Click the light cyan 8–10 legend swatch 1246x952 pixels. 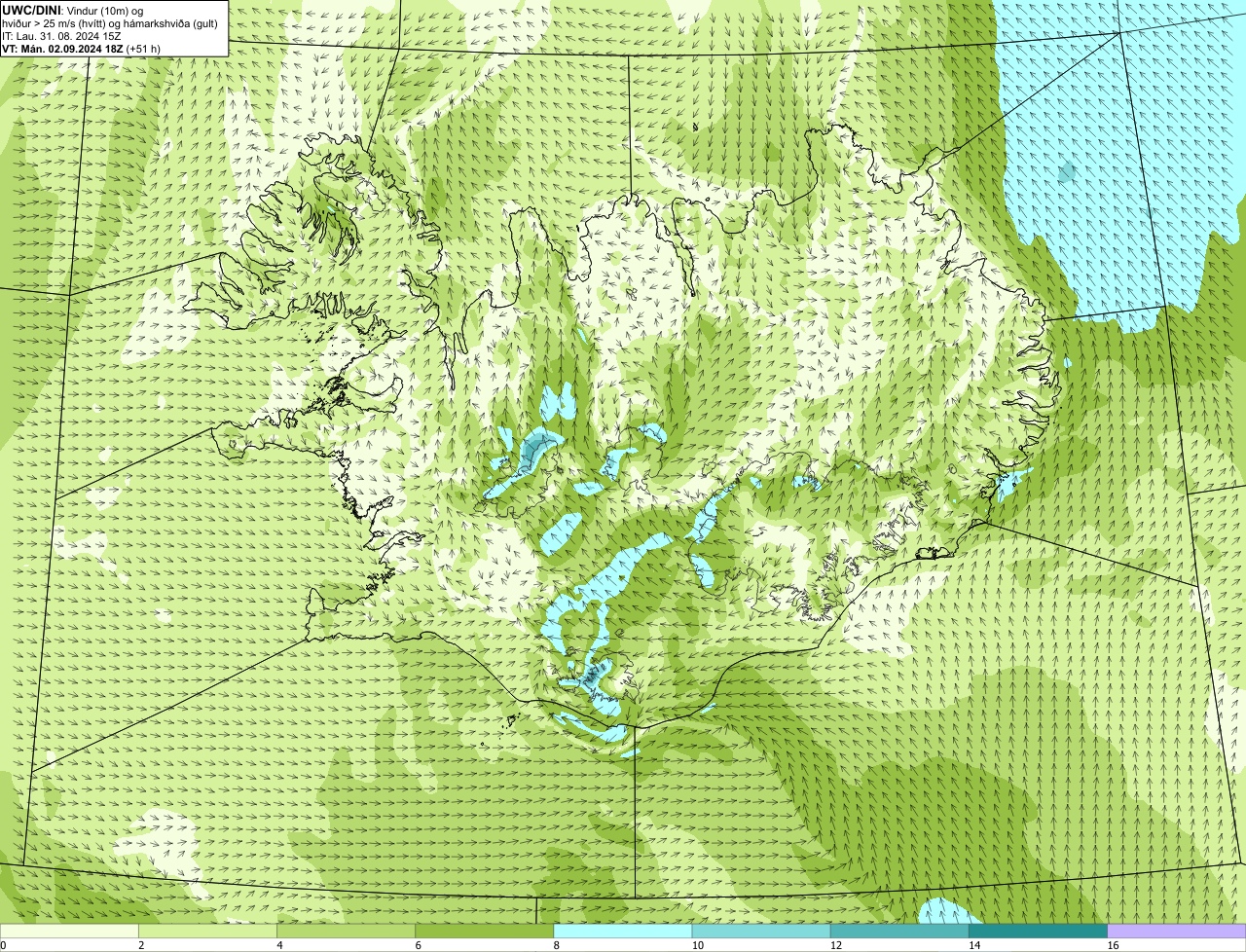click(623, 931)
